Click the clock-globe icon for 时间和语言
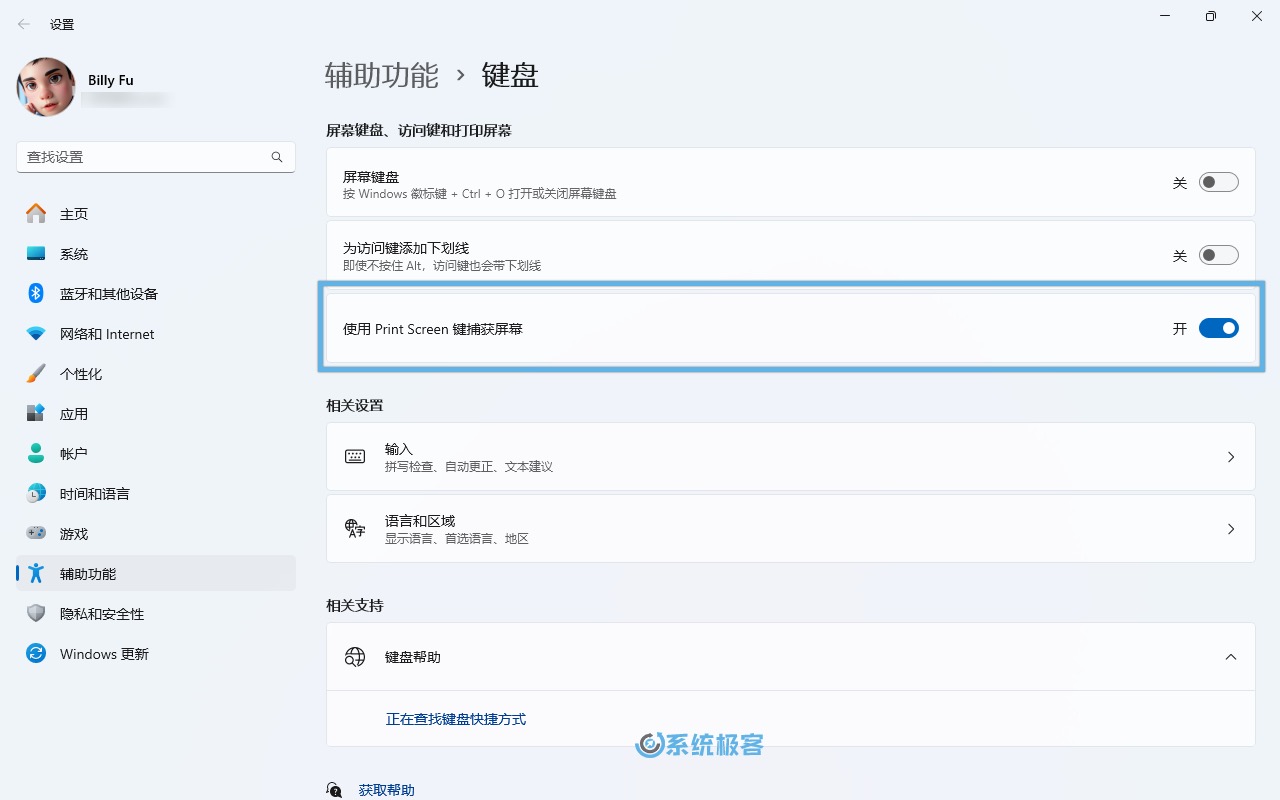The width and height of the screenshot is (1280, 800). 36,494
